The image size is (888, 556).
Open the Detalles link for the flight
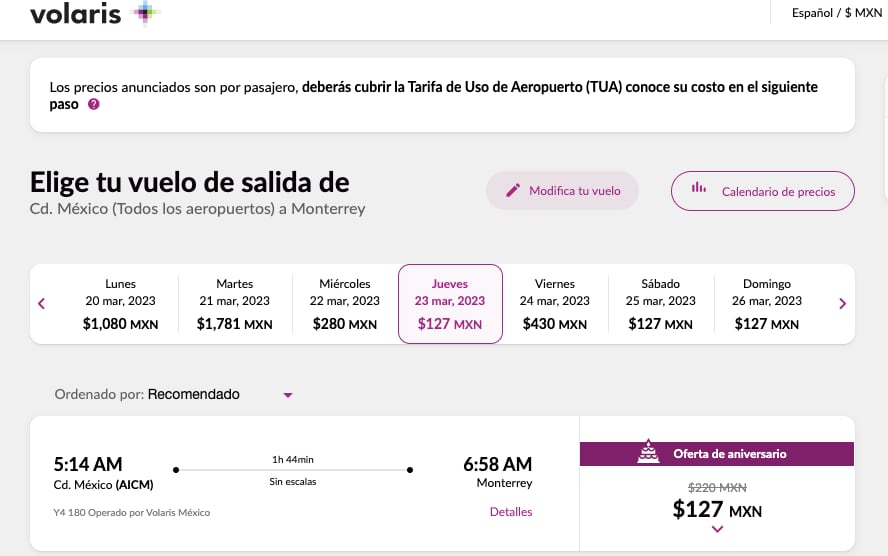coord(511,512)
